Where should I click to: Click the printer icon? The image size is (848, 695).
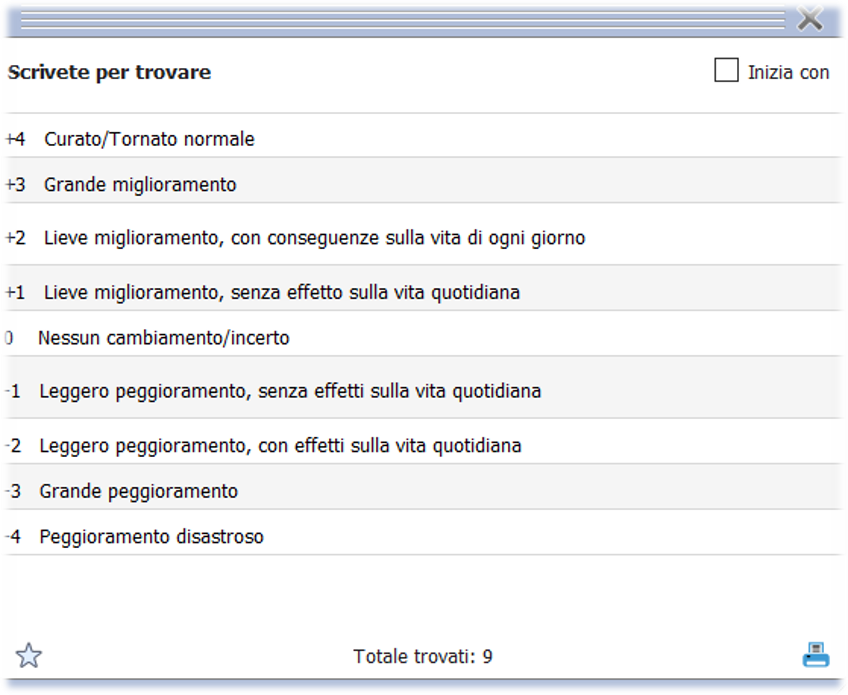tap(816, 655)
